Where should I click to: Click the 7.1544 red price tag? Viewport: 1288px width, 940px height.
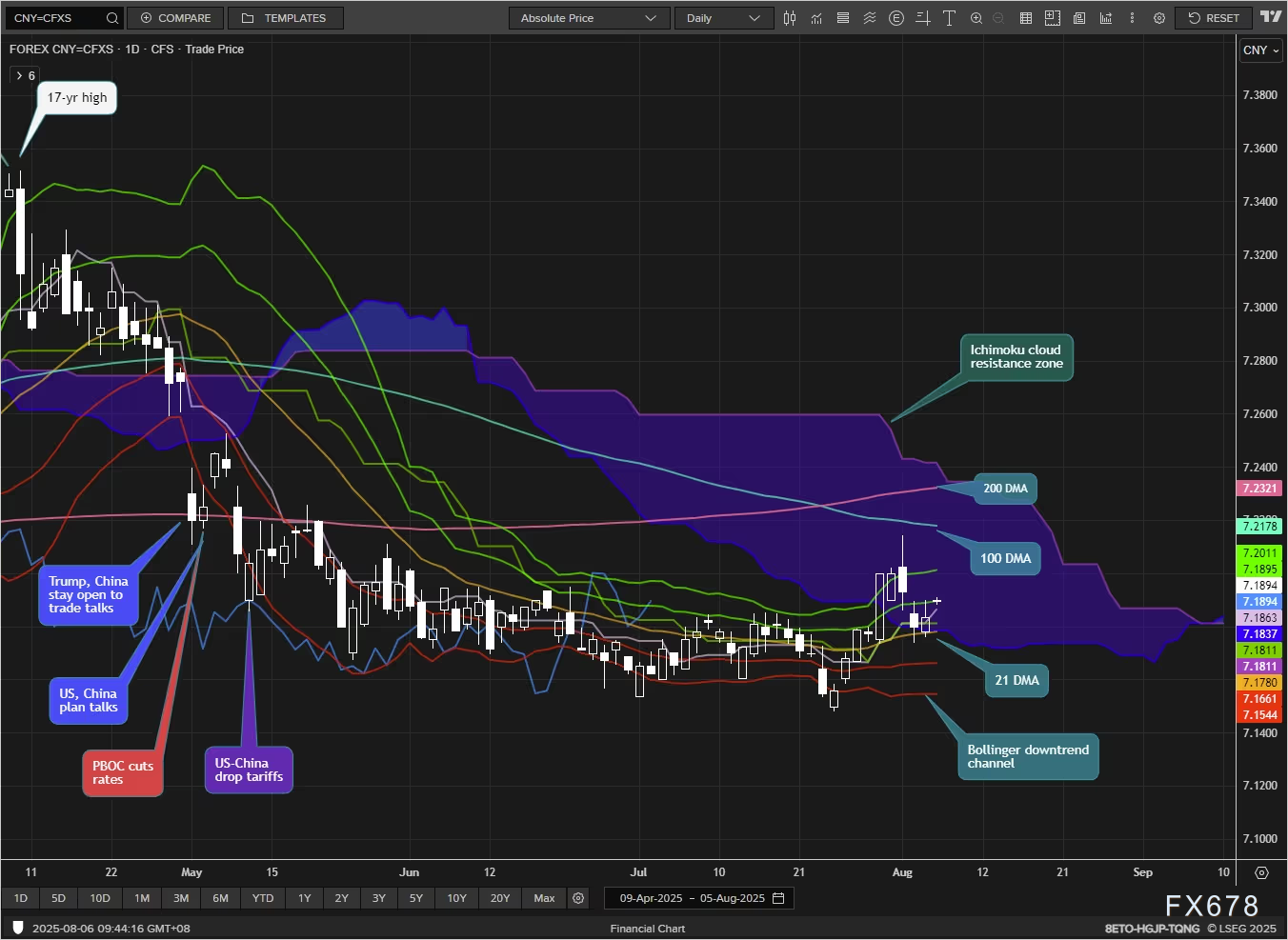tap(1259, 715)
